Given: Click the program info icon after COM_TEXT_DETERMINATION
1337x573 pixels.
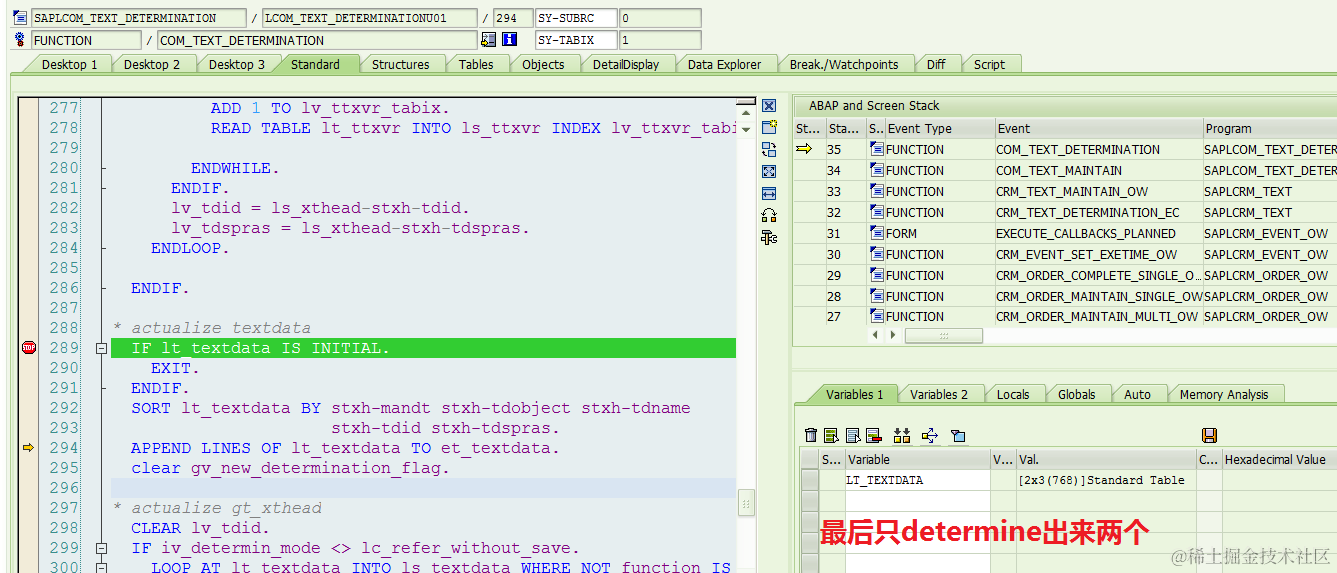Looking at the screenshot, I should (x=488, y=40).
